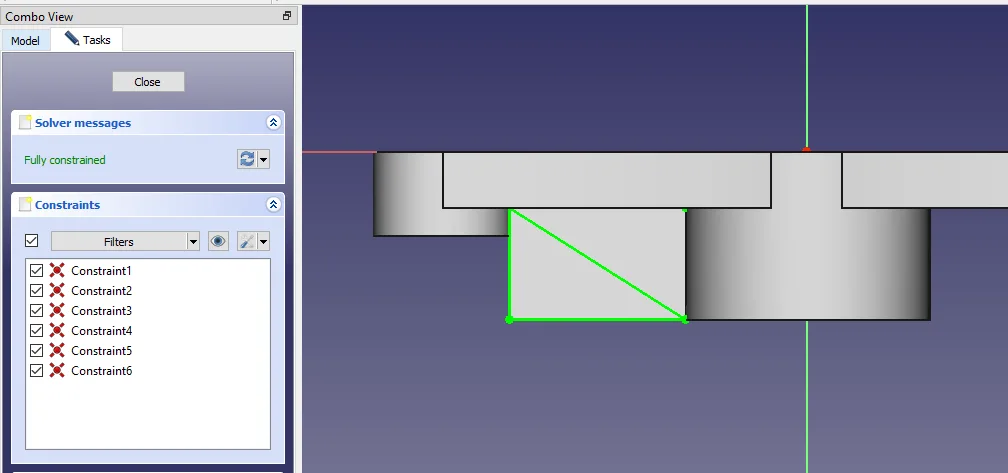Uncheck the Constraint4 checkbox

point(37,331)
